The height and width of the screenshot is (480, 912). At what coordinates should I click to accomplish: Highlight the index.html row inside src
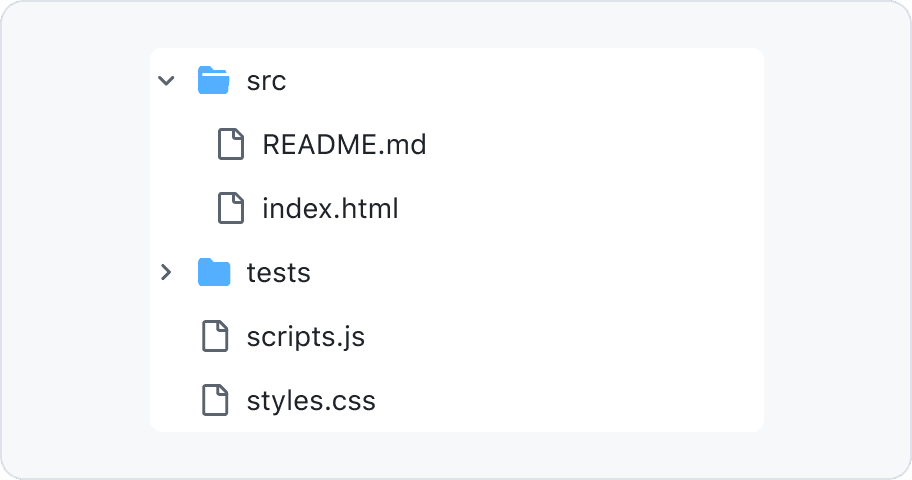click(457, 208)
